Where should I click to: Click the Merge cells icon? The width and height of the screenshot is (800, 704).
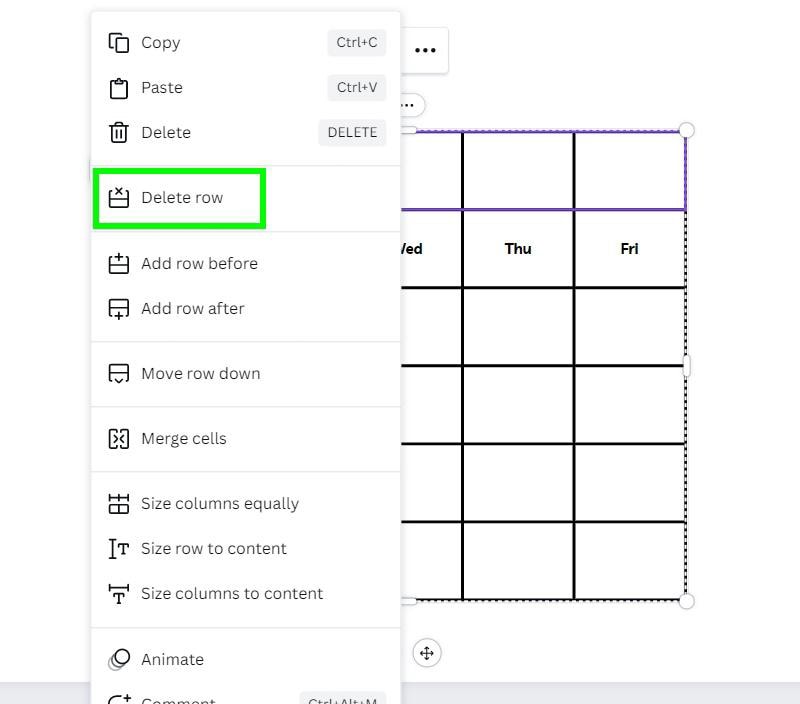[x=119, y=439]
